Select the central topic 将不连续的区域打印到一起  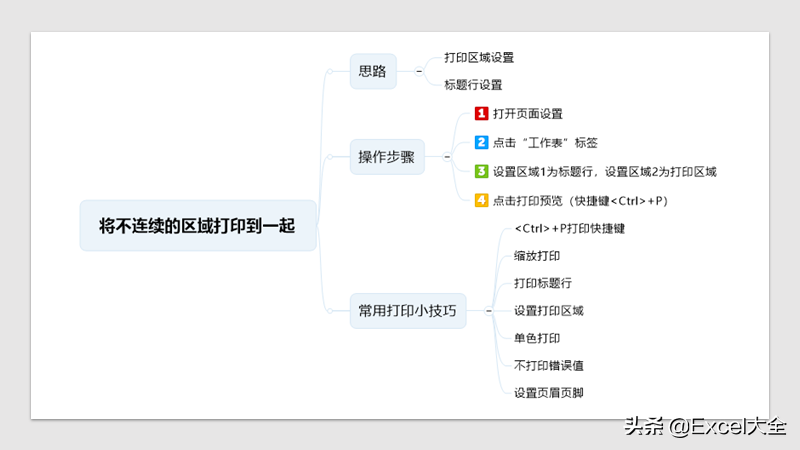198,226
